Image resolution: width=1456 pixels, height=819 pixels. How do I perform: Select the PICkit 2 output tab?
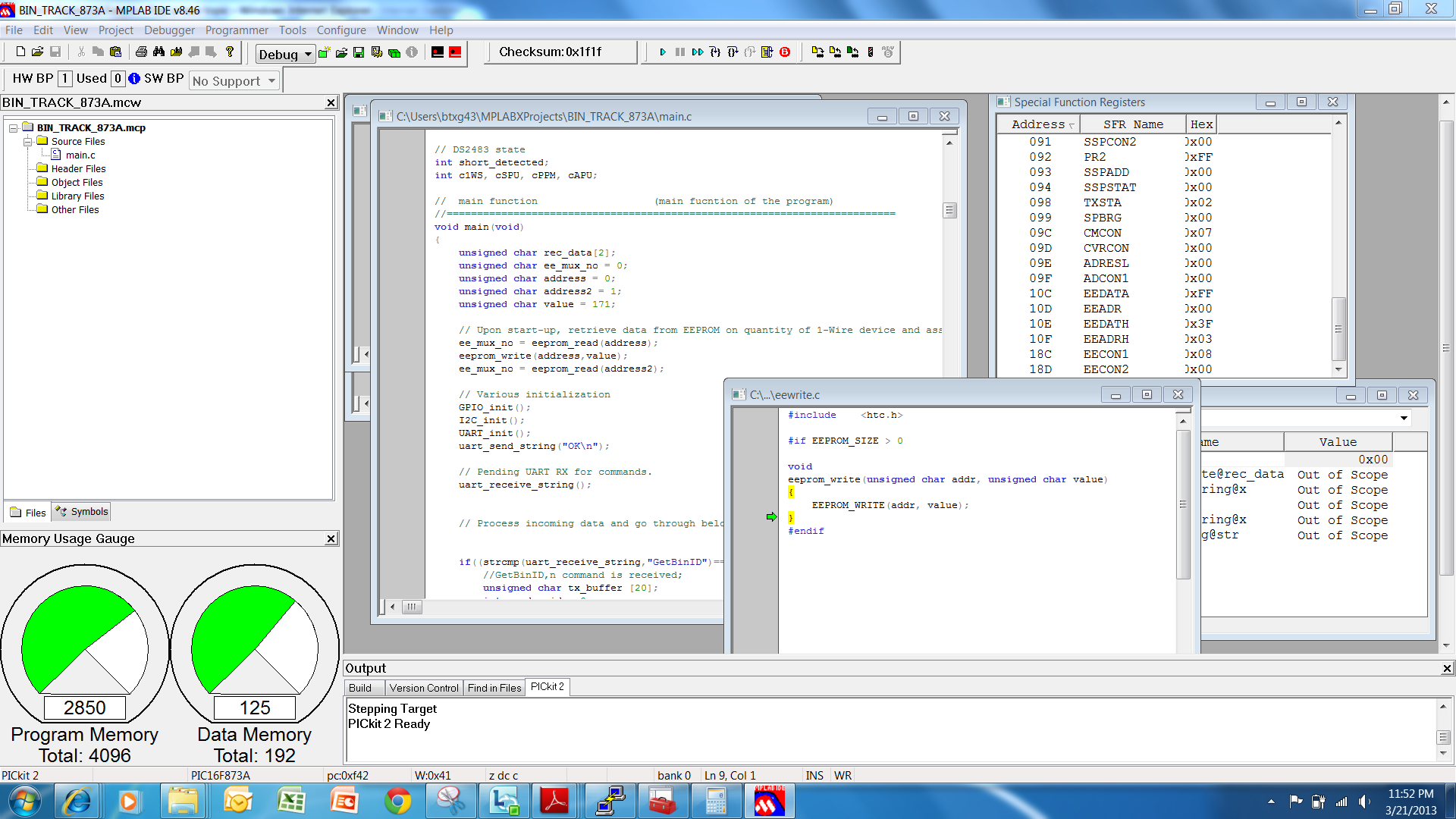(548, 686)
